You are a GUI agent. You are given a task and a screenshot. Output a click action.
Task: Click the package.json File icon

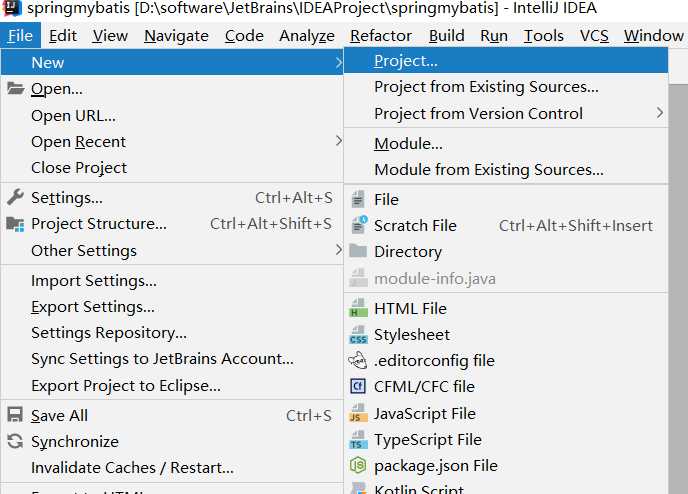[358, 465]
